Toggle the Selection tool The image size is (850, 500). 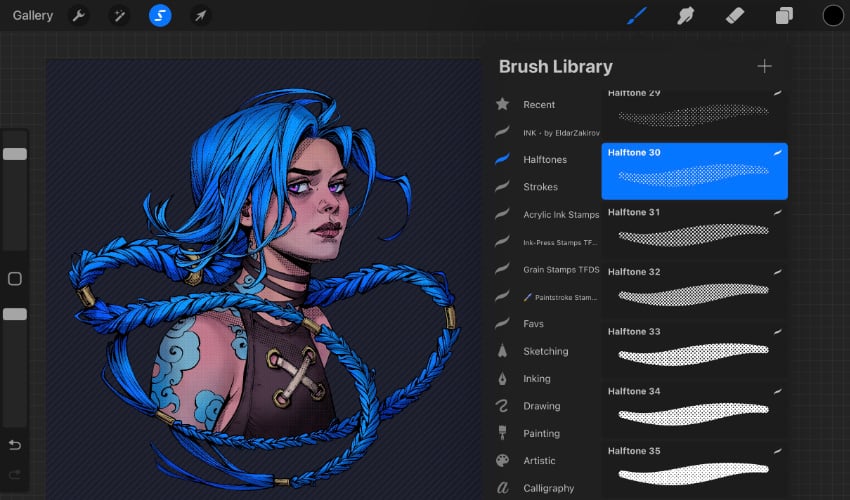pos(160,16)
